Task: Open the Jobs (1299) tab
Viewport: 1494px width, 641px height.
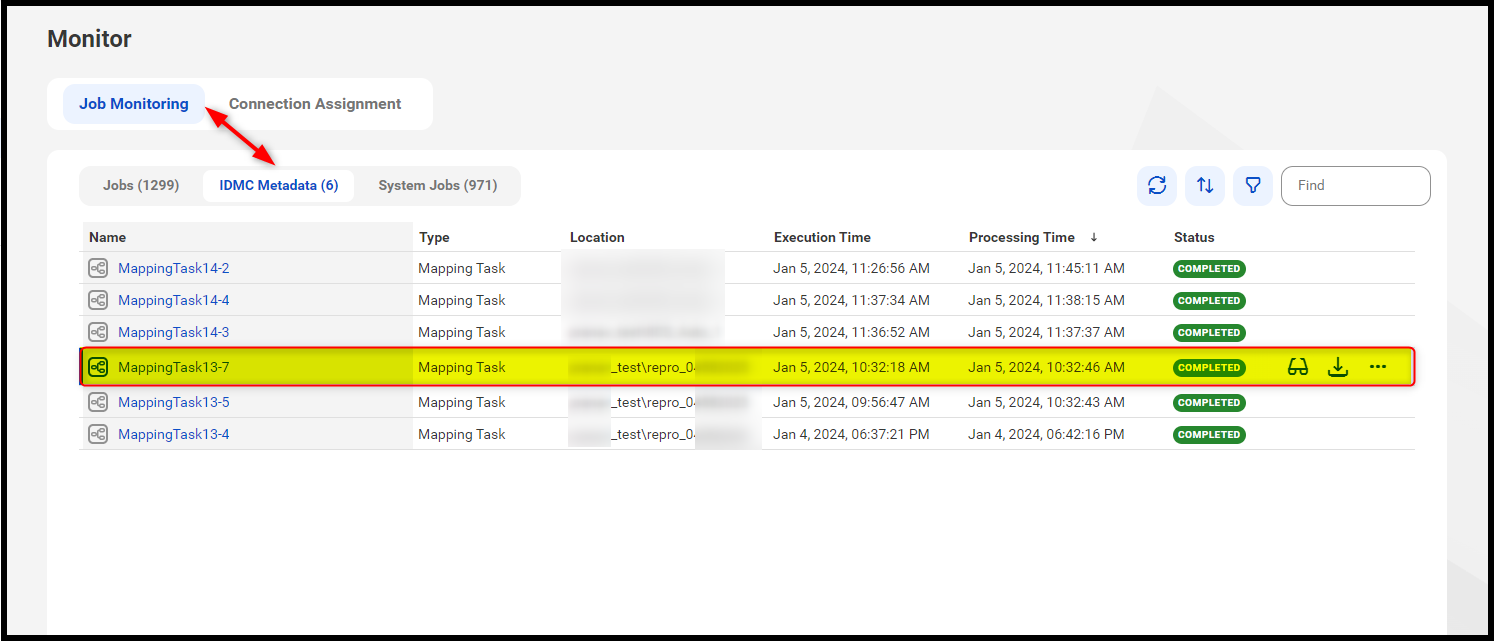Action: (x=141, y=185)
